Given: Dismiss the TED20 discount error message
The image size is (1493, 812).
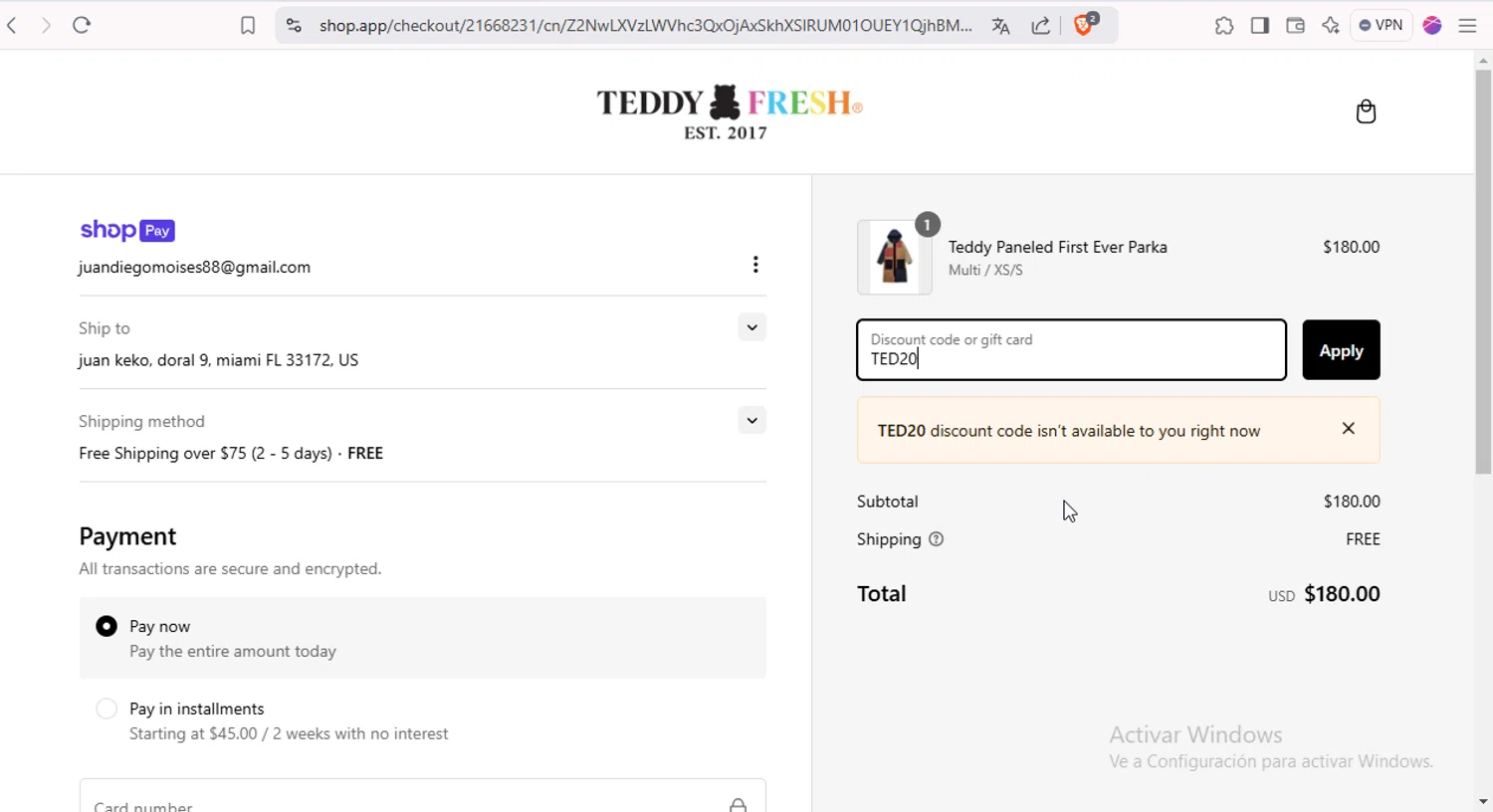Looking at the screenshot, I should click(1349, 429).
